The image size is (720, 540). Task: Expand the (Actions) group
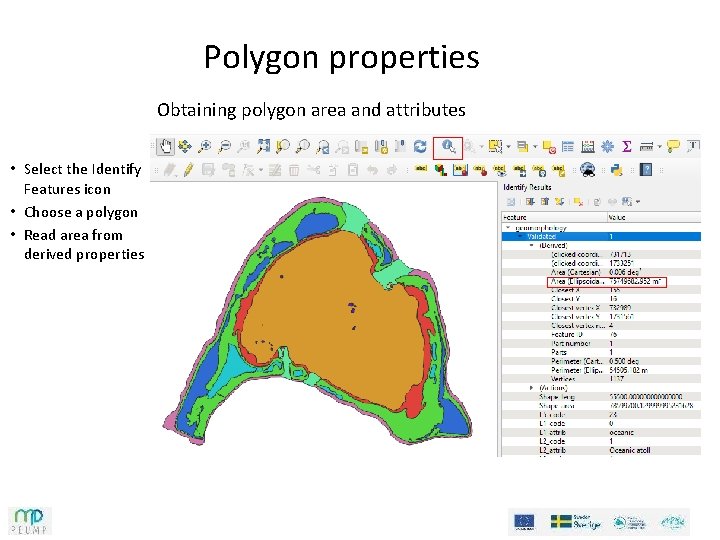532,388
